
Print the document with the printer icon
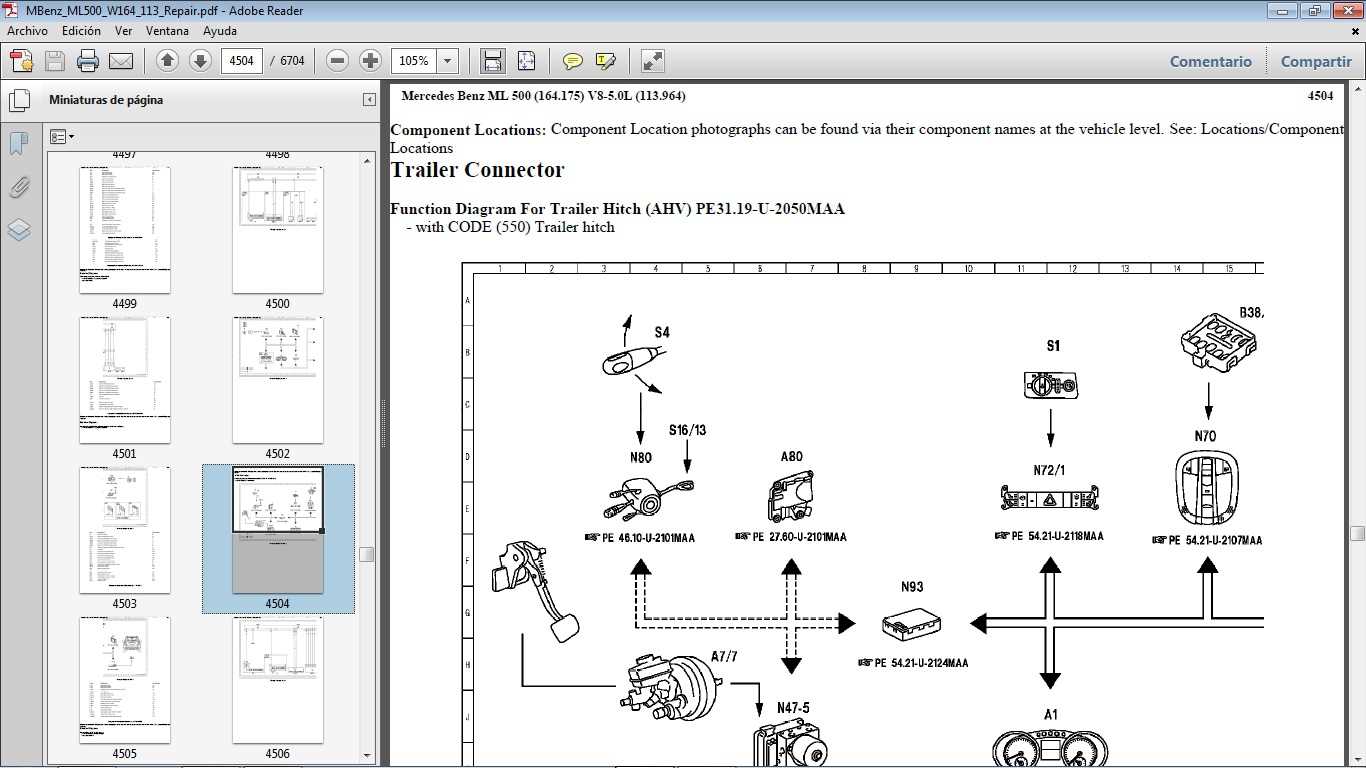click(x=88, y=61)
